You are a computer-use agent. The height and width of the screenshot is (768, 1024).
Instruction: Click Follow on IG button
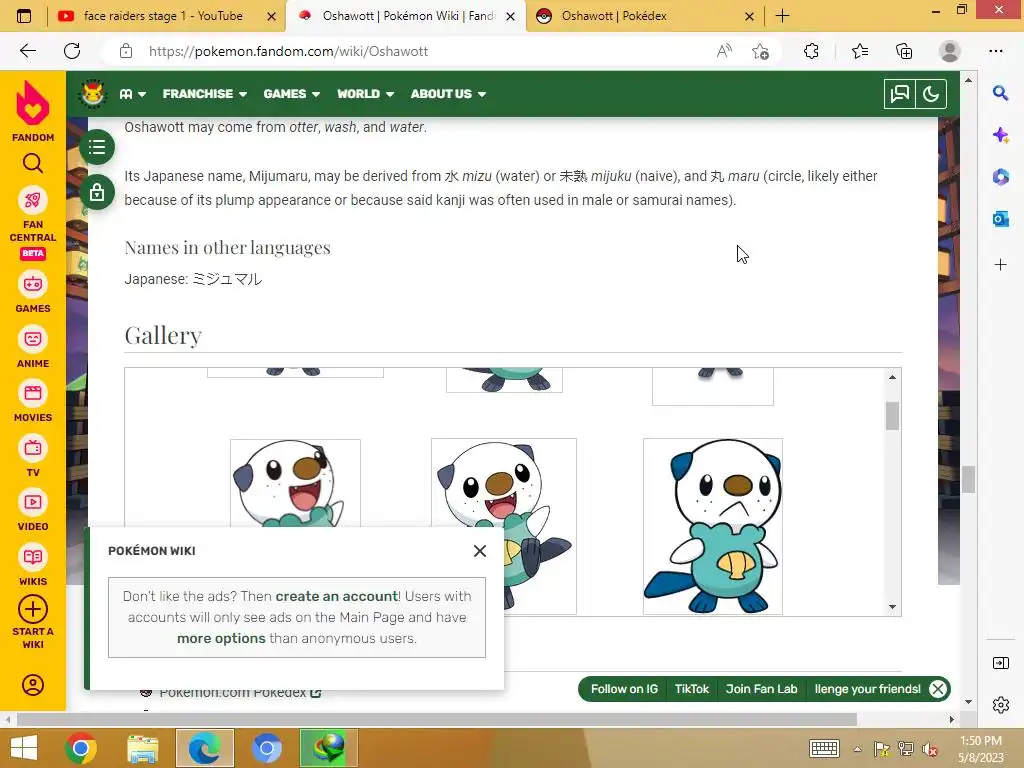(624, 689)
